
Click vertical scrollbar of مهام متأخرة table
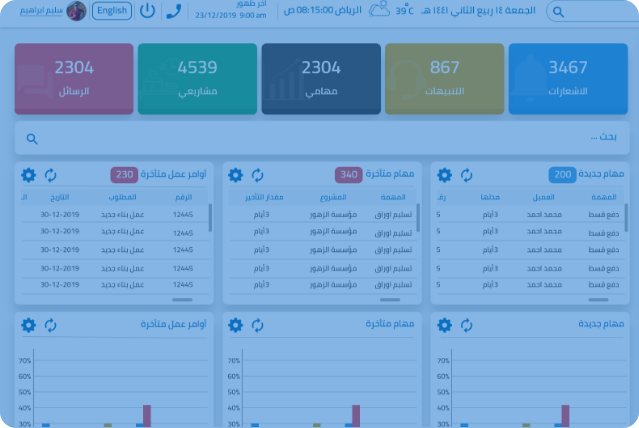(x=418, y=217)
